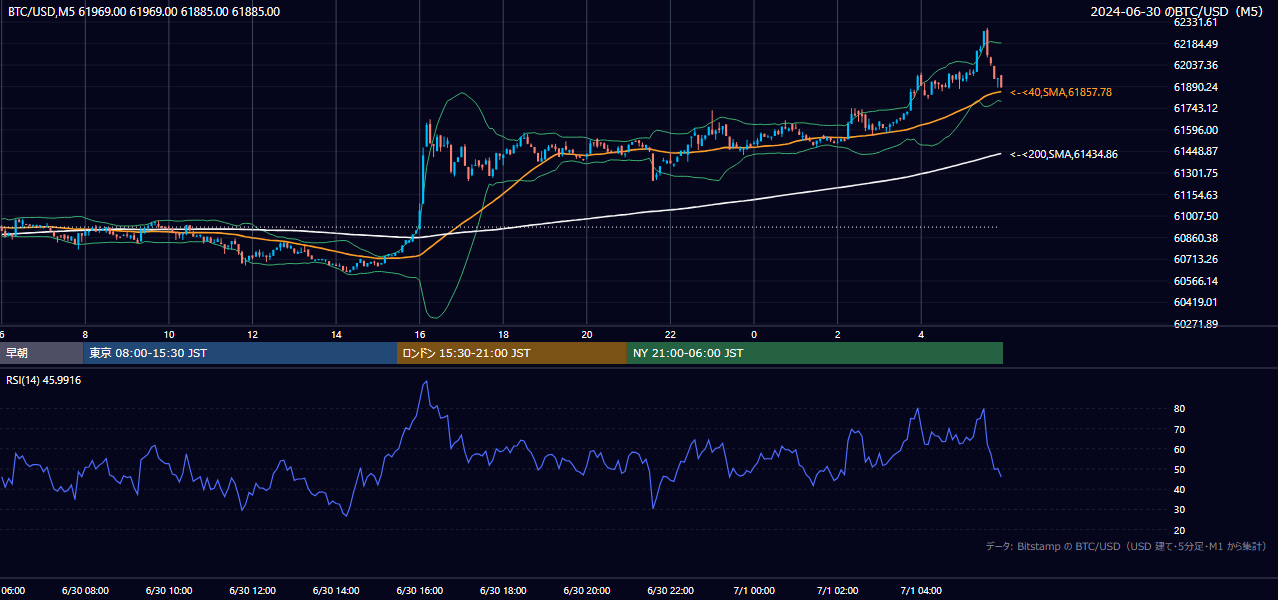Select the RSI scale value 70
Screen dimensions: 1278x600
1180,429
